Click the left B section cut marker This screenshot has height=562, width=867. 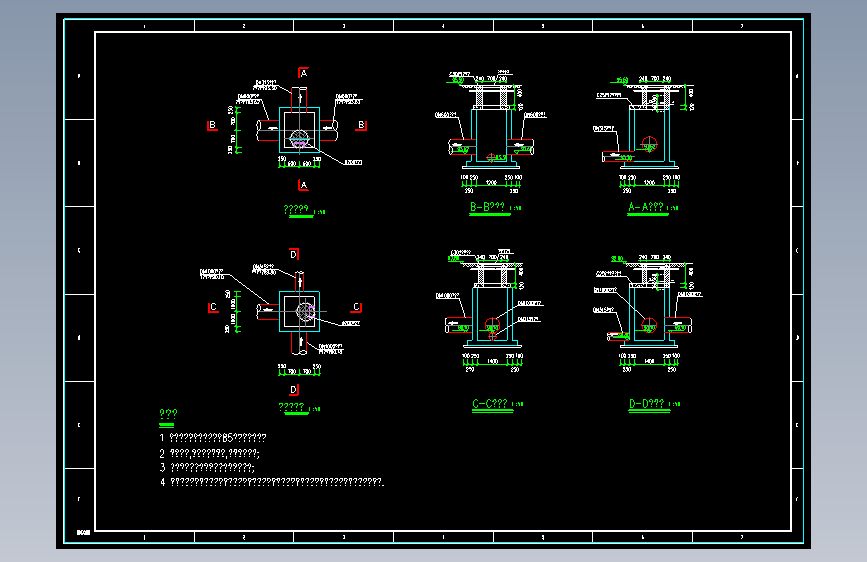click(212, 125)
